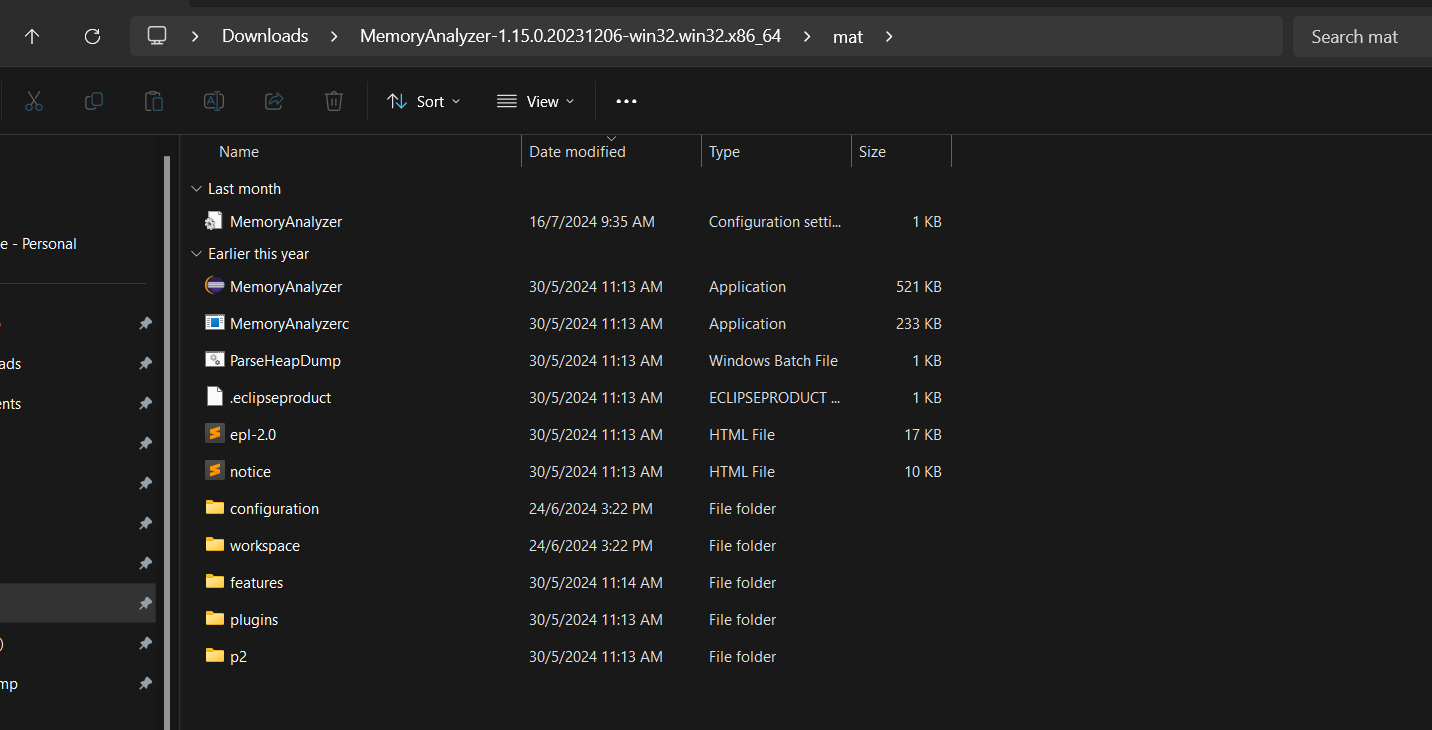Click p2 folder name
The height and width of the screenshot is (730, 1432).
coord(238,657)
